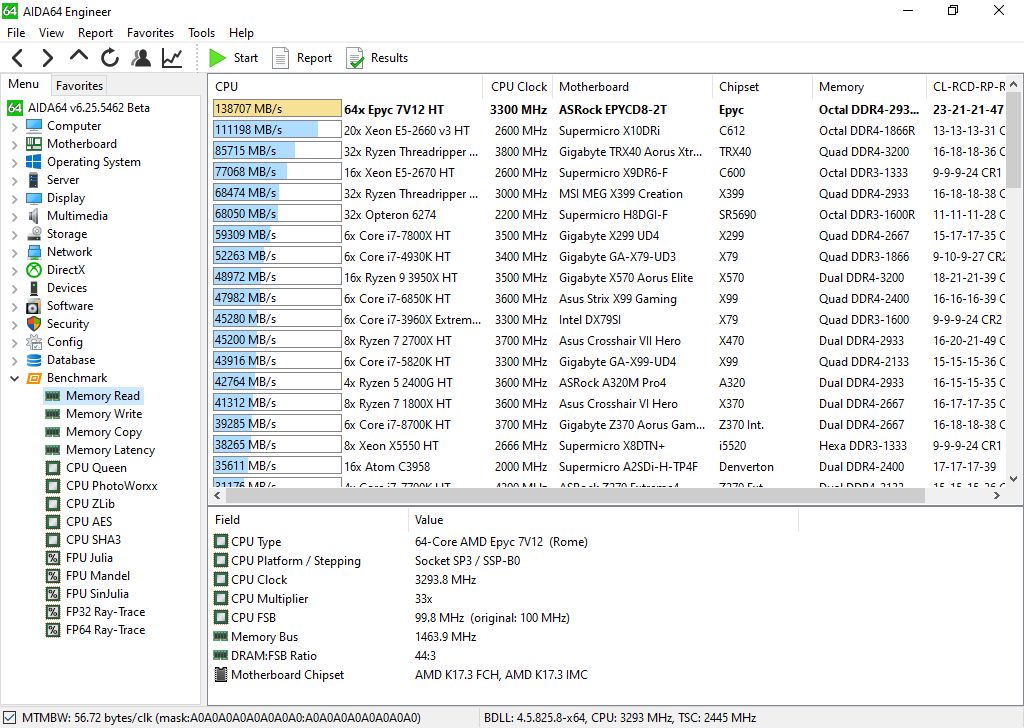Select the CPU SHA3 benchmark icon
Screen dimensions: 1024x728
click(x=52, y=540)
